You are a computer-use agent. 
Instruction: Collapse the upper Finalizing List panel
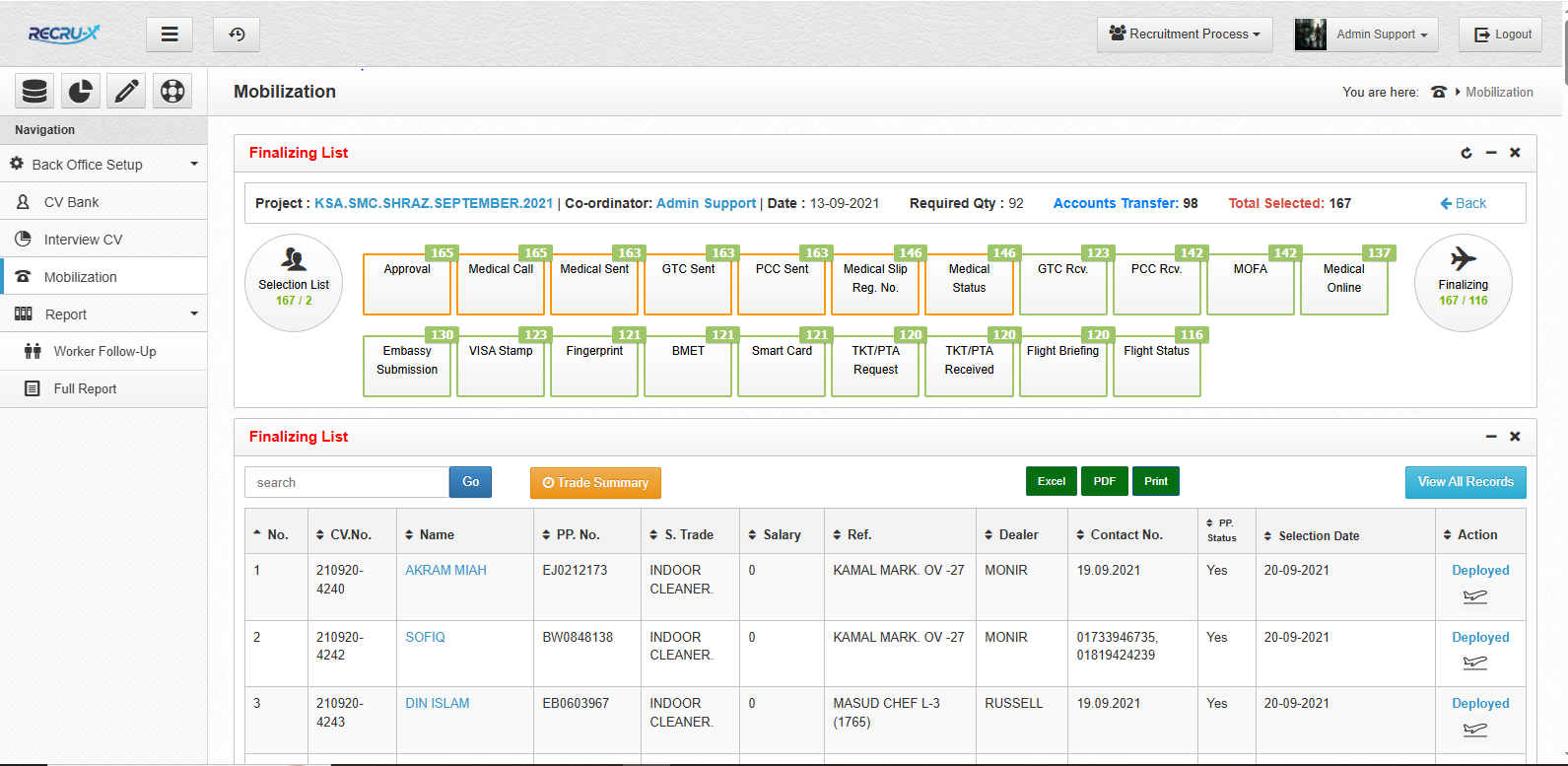1491,153
